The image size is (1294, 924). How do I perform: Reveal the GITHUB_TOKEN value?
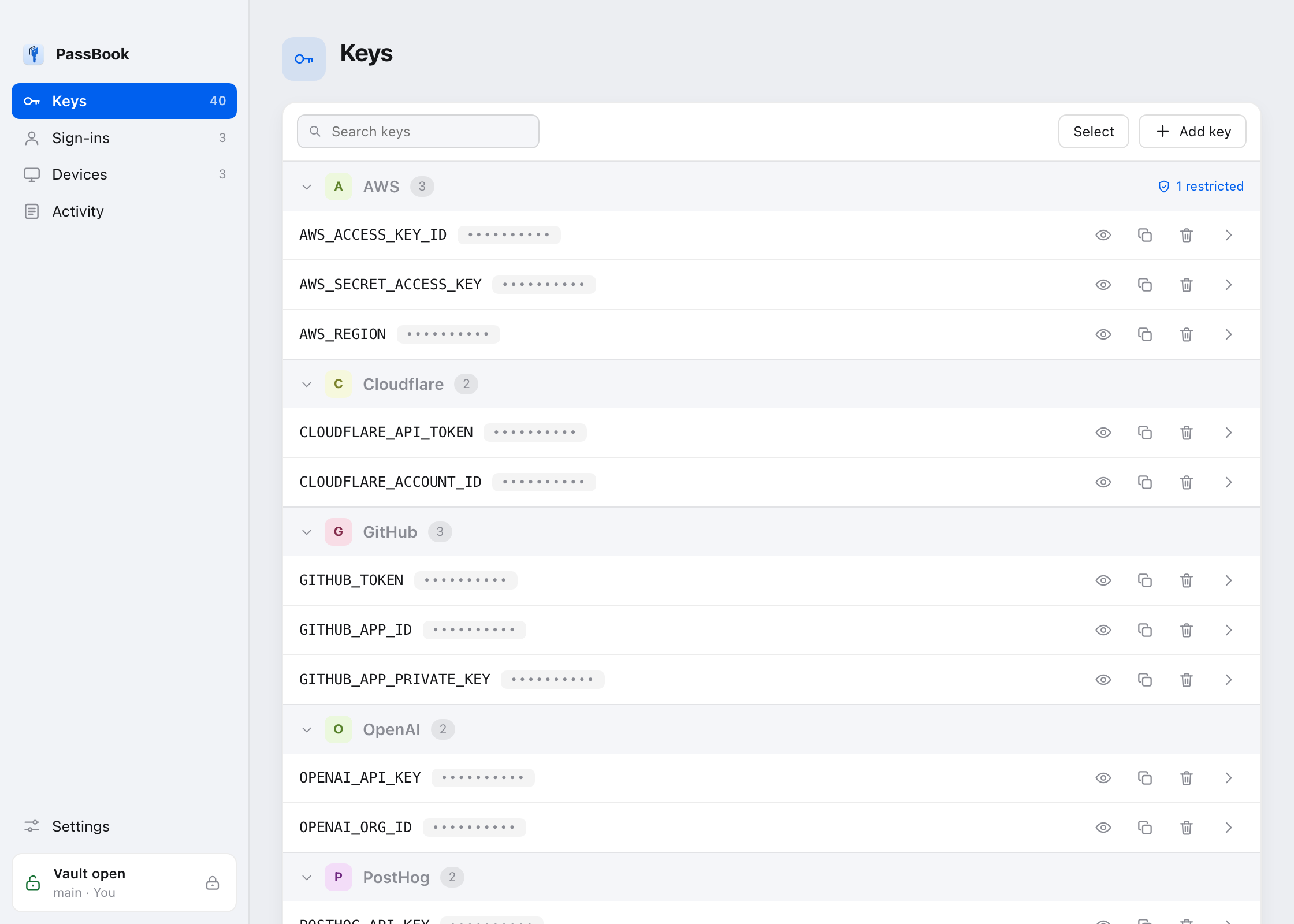1103,580
